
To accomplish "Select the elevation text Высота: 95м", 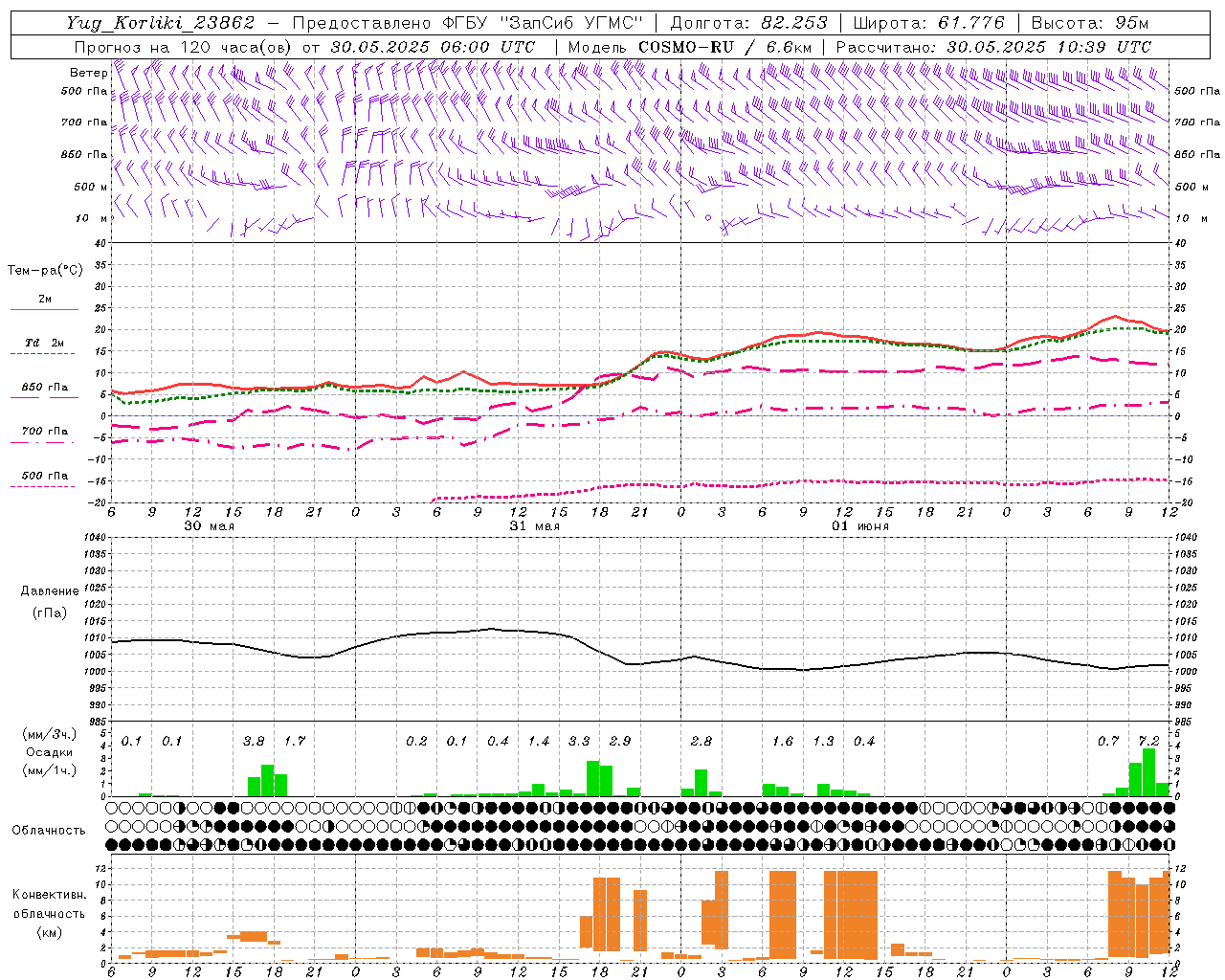I will 1090,23.
